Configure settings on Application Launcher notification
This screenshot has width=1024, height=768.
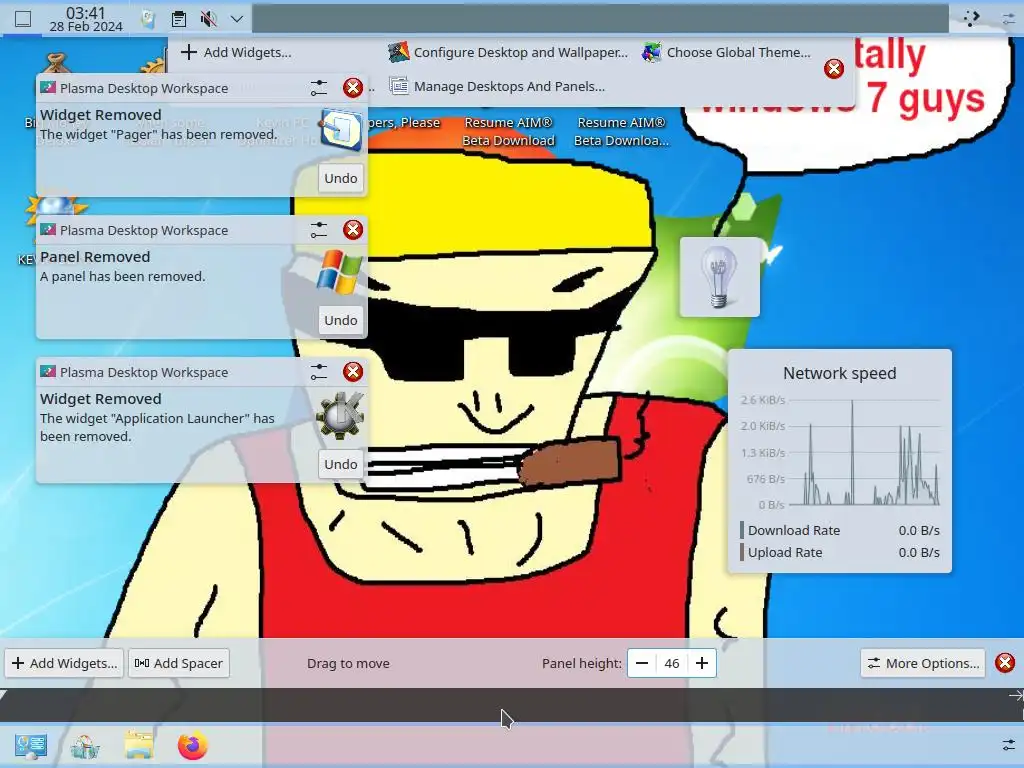pos(319,372)
